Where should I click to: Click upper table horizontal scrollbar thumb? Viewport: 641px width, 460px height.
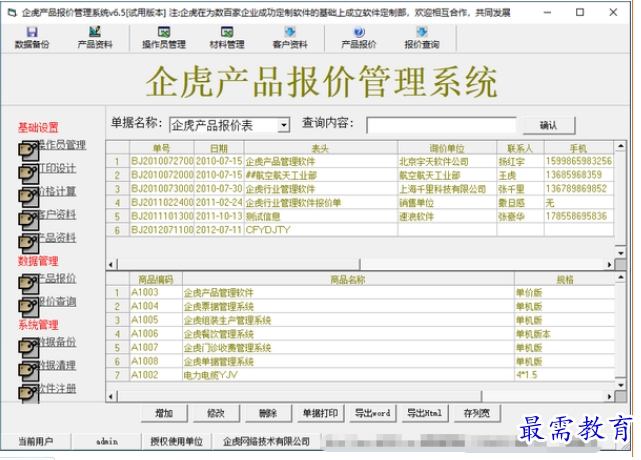(239, 265)
